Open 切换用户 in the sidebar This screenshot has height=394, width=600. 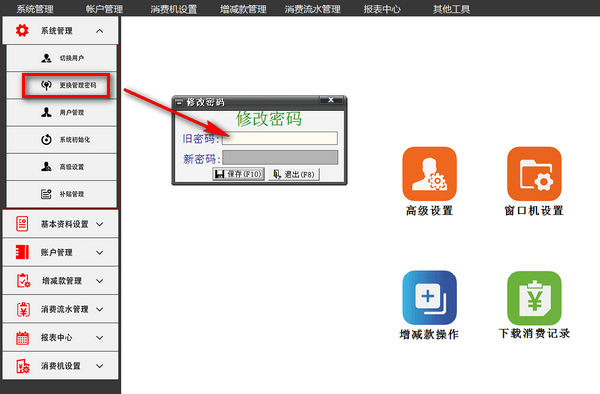[61, 58]
